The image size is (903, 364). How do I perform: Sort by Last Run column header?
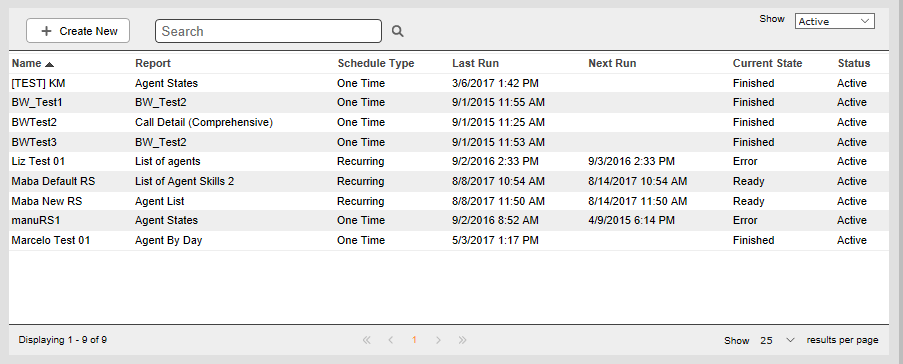[475, 63]
